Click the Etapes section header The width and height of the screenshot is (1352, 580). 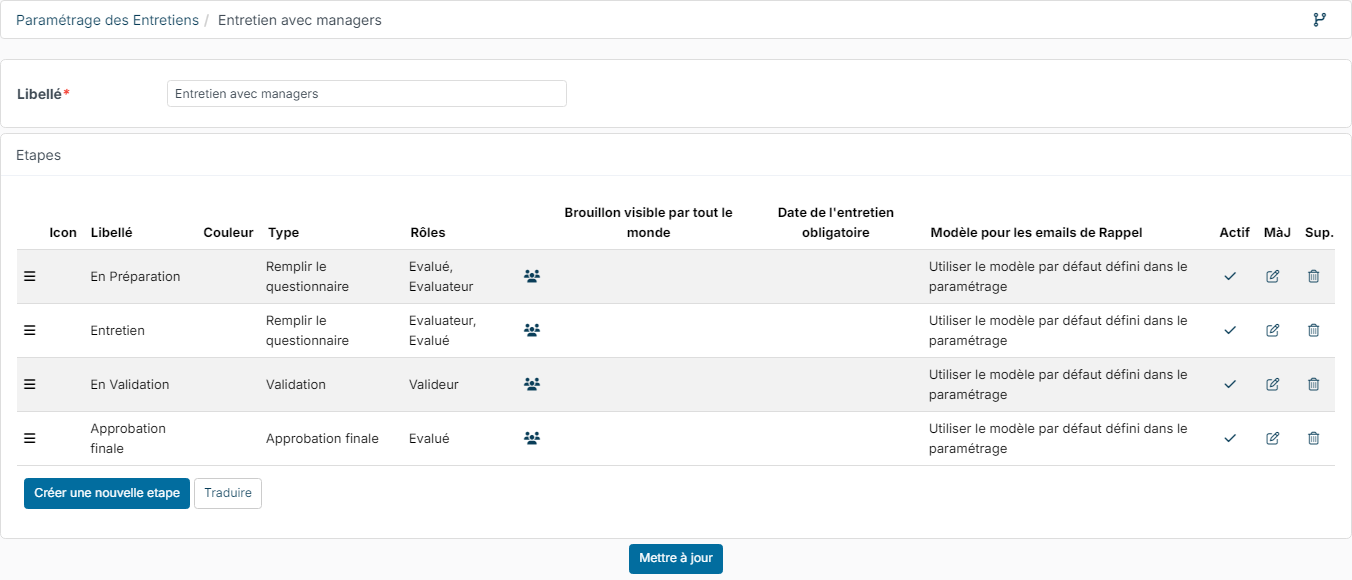(39, 155)
